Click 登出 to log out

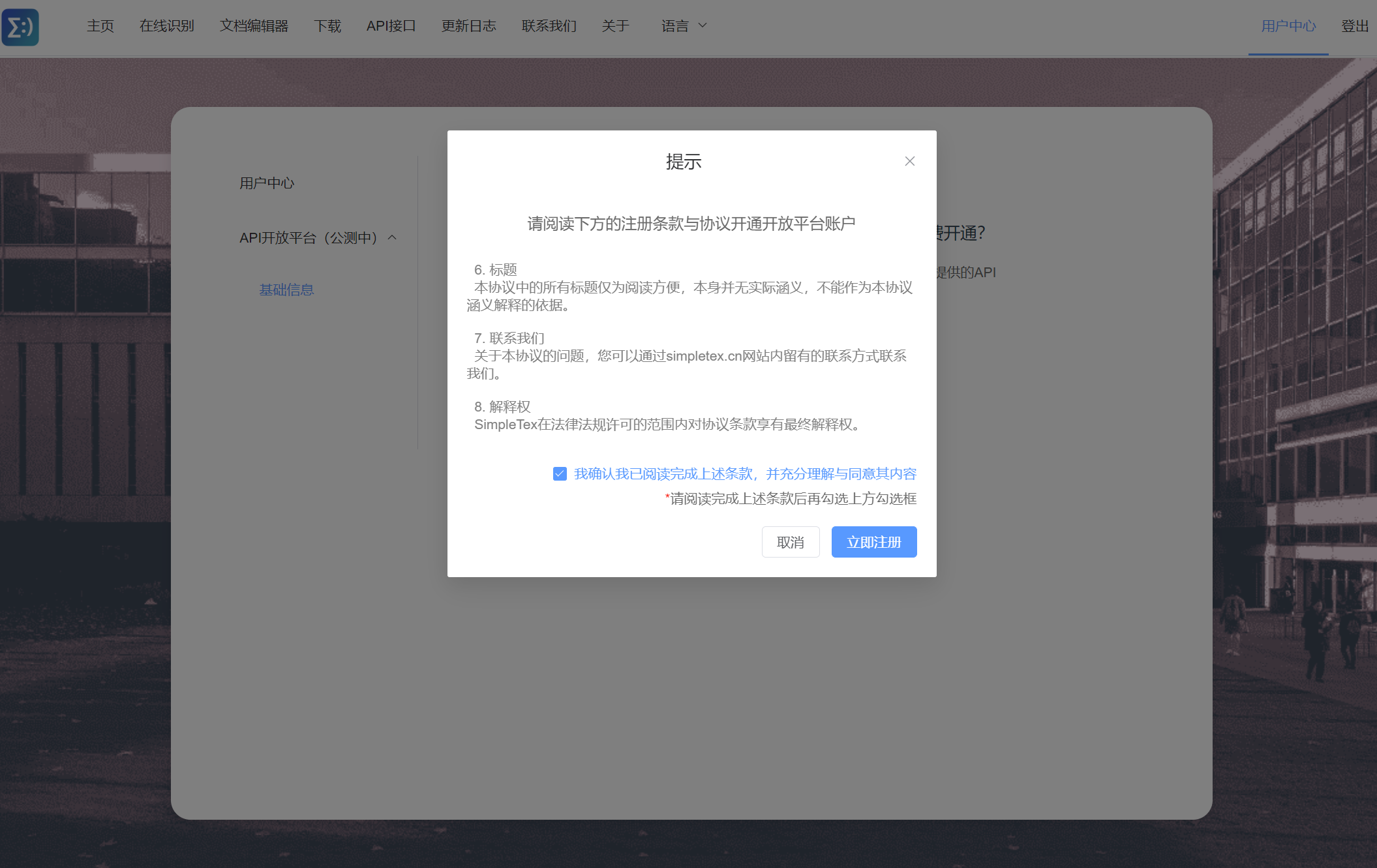[x=1354, y=26]
